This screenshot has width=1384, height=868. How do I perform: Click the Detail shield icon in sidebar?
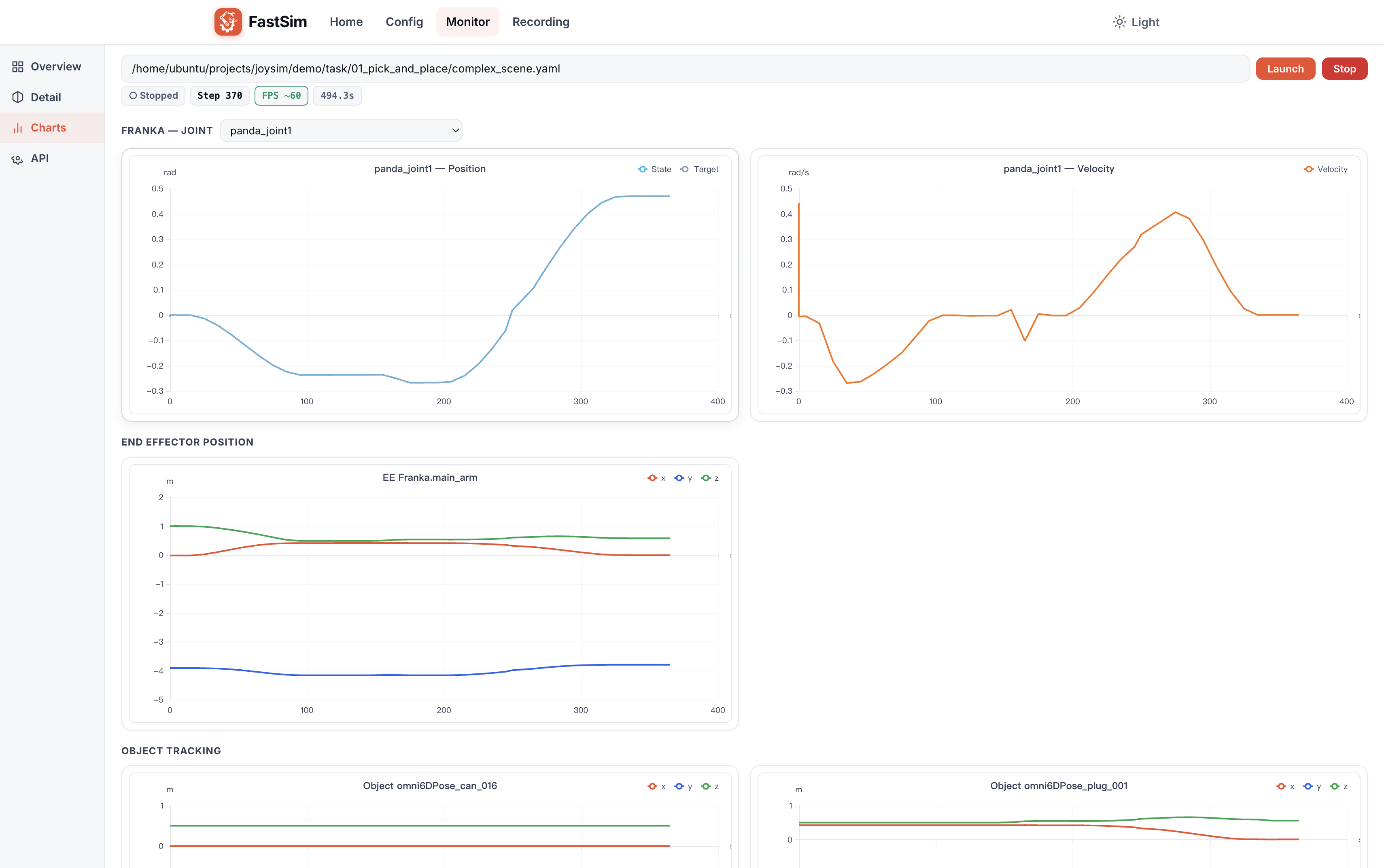[x=18, y=97]
